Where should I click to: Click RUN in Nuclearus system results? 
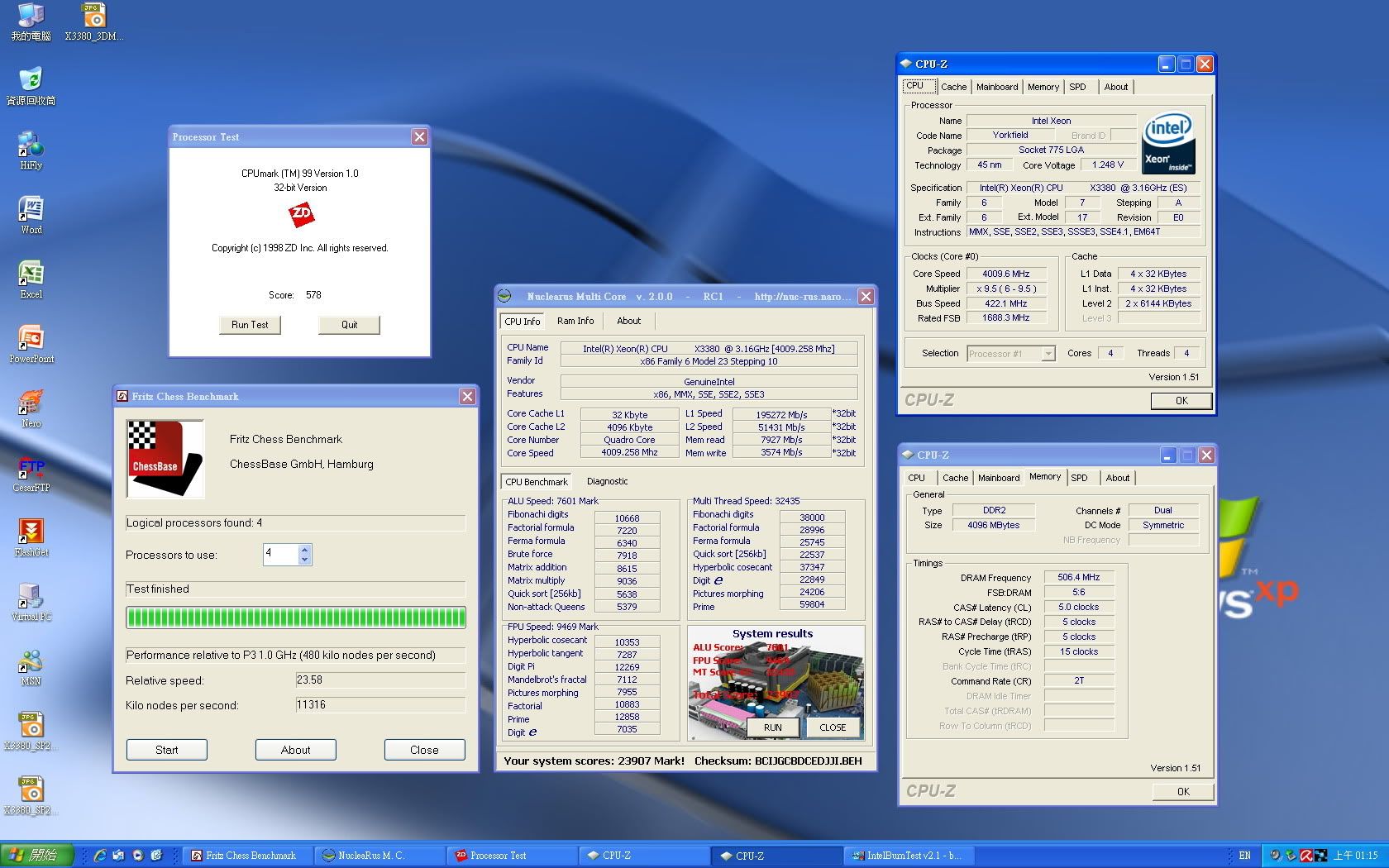tap(773, 727)
